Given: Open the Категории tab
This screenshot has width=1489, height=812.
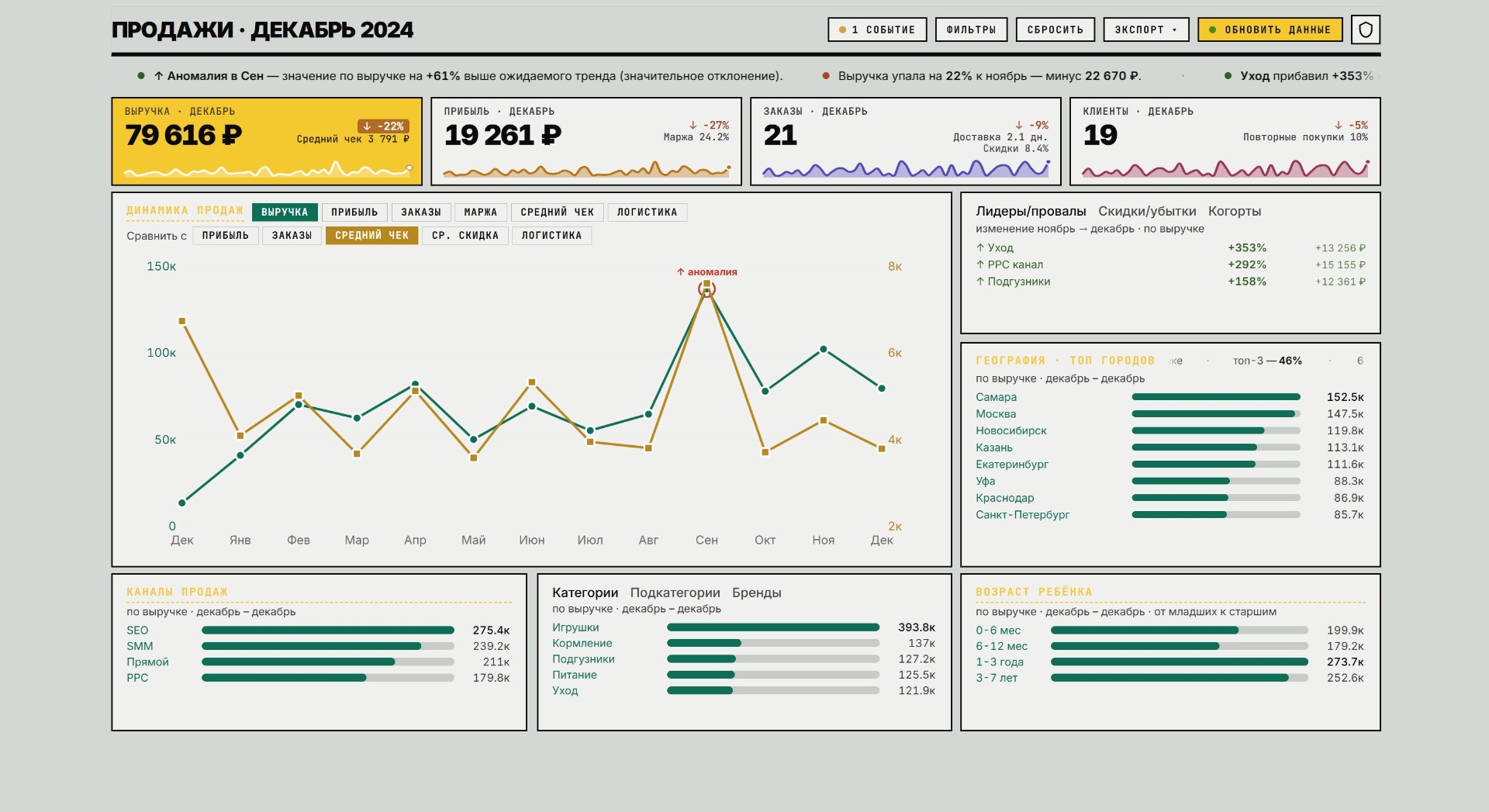Looking at the screenshot, I should click(585, 593).
